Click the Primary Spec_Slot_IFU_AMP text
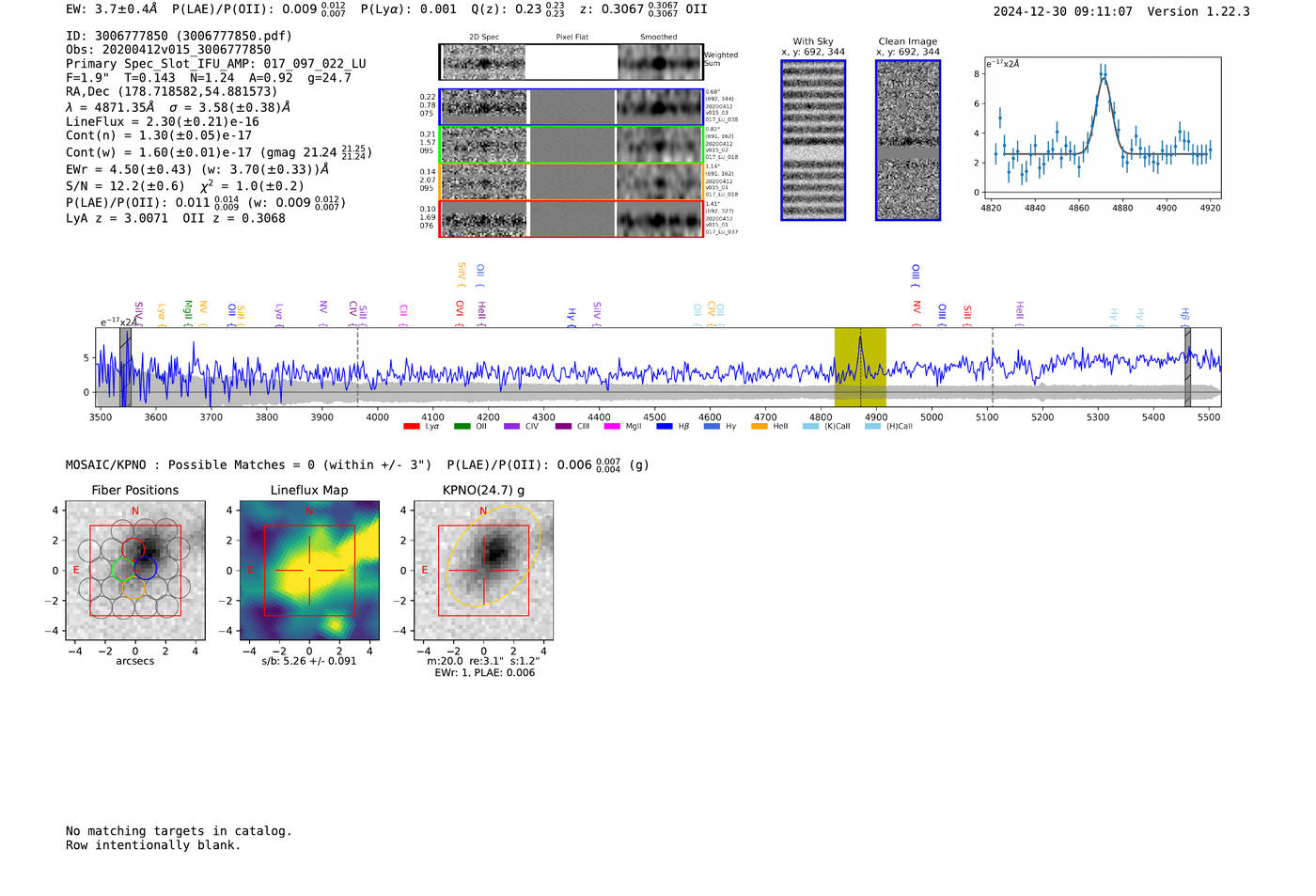Viewport: 1316px width, 896px height. 216,64
